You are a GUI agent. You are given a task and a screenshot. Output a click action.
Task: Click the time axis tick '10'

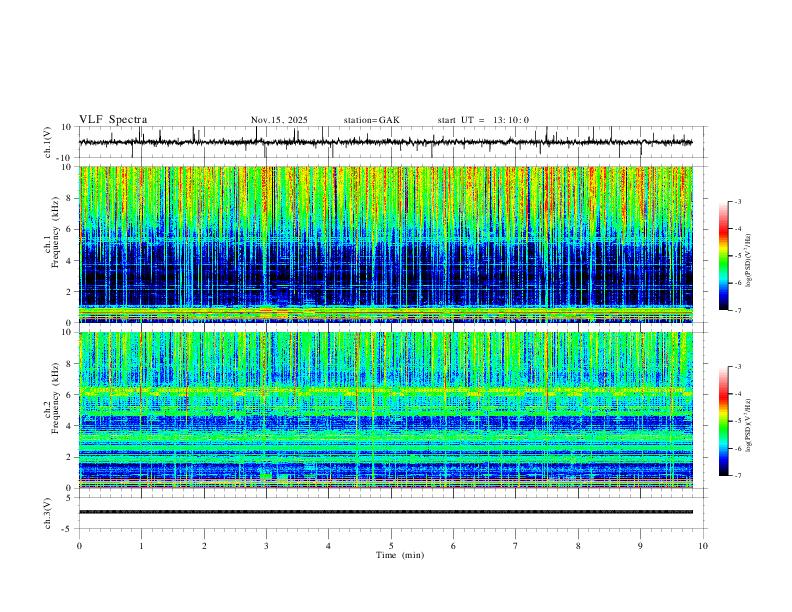point(703,546)
